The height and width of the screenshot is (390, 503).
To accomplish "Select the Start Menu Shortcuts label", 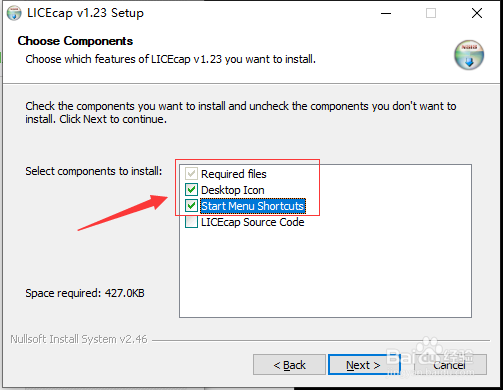I will point(253,206).
